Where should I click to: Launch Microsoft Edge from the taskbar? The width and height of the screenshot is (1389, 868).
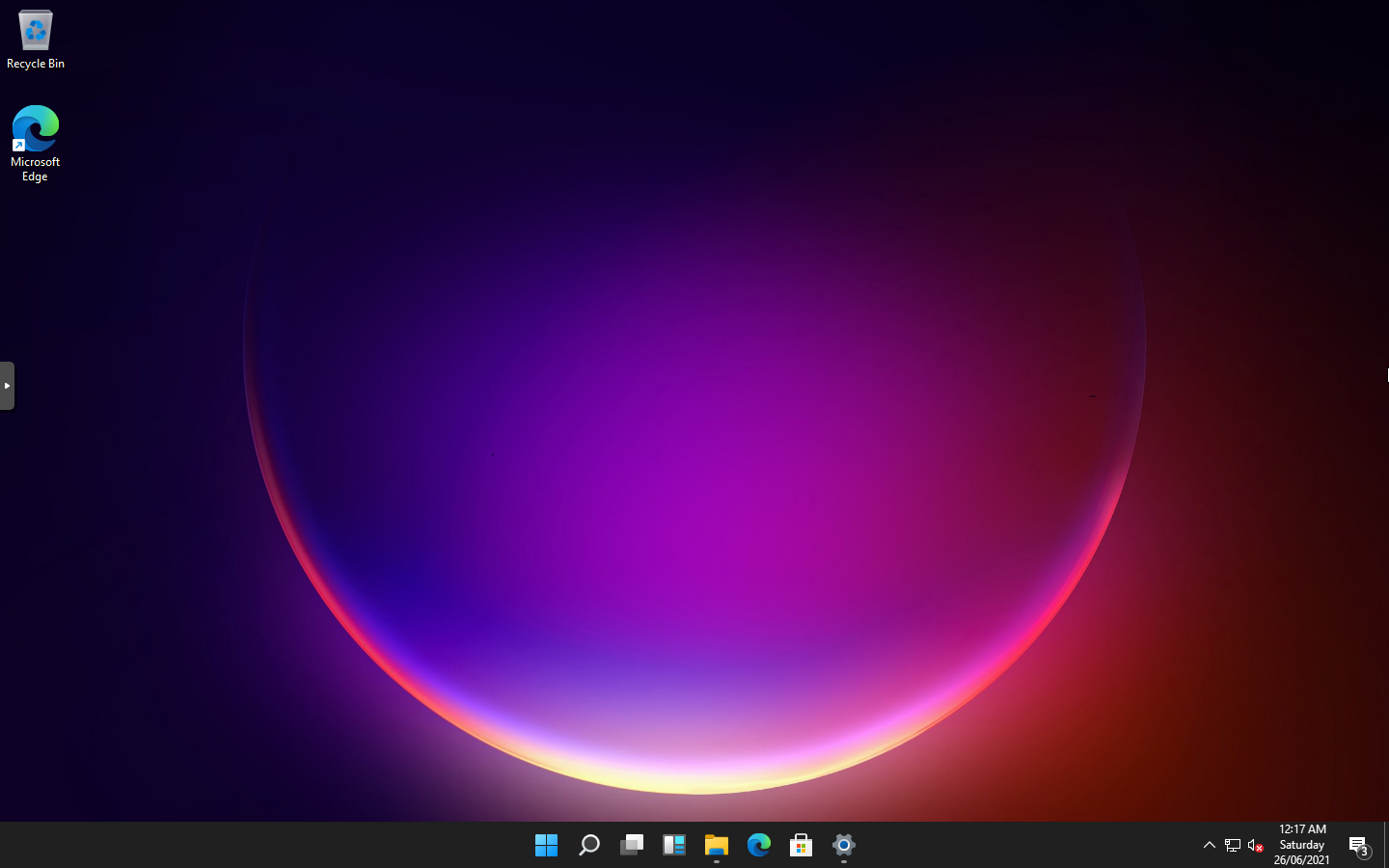coord(758,845)
